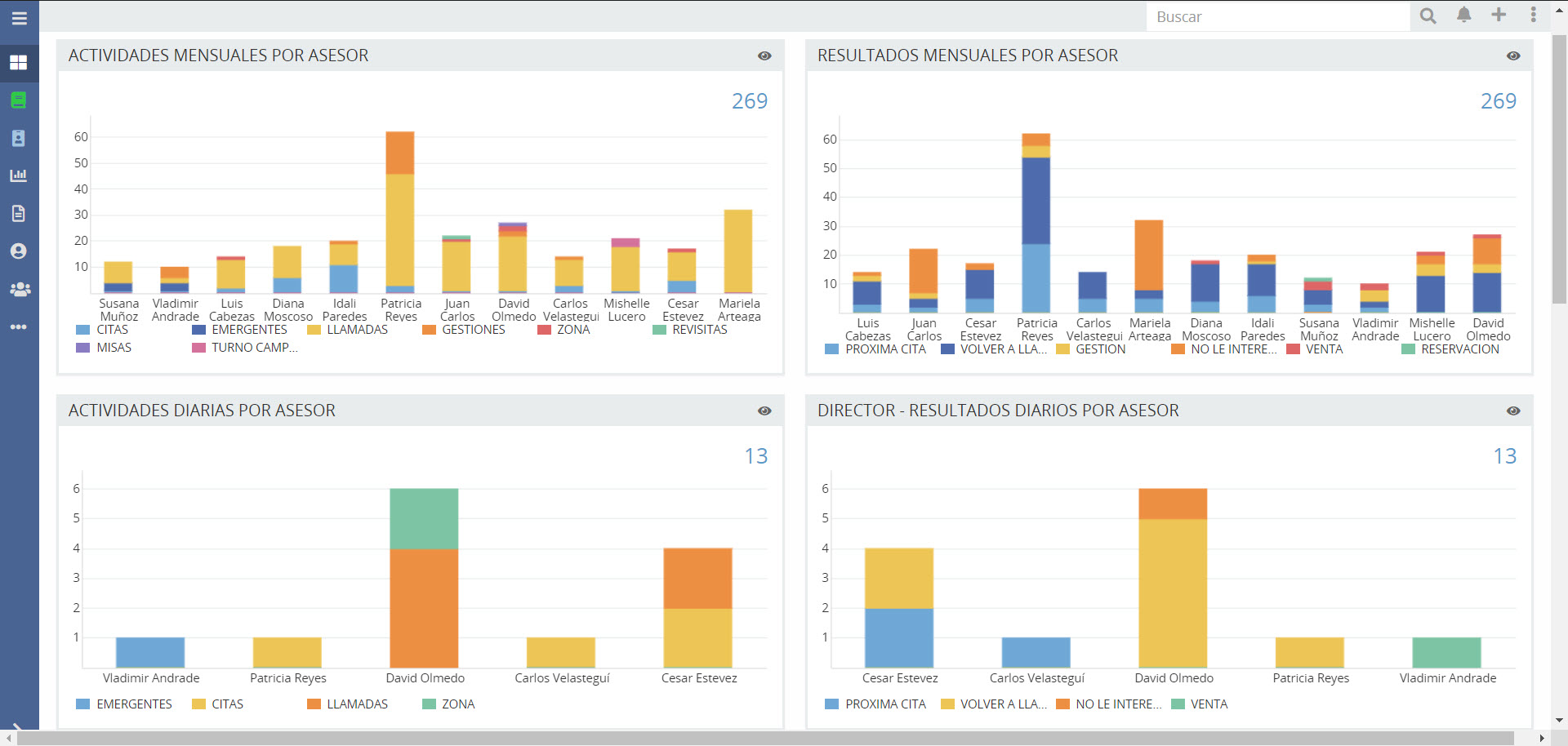Click the ZONA green swatch in daily activities

coord(429,704)
